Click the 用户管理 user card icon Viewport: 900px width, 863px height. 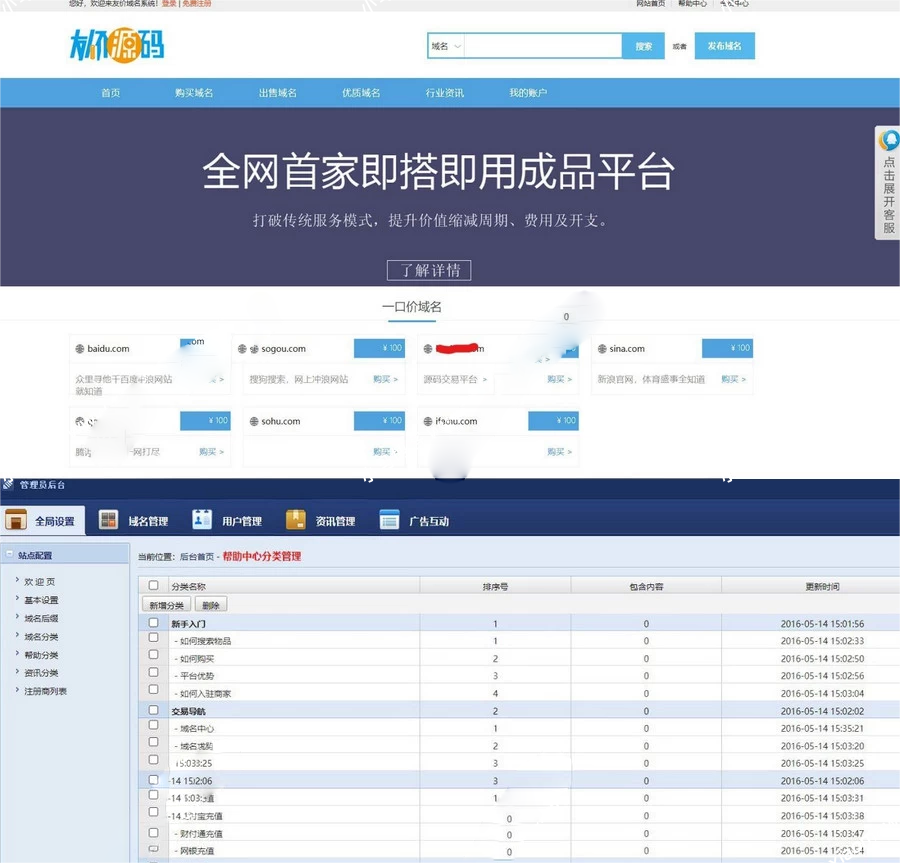click(x=202, y=520)
